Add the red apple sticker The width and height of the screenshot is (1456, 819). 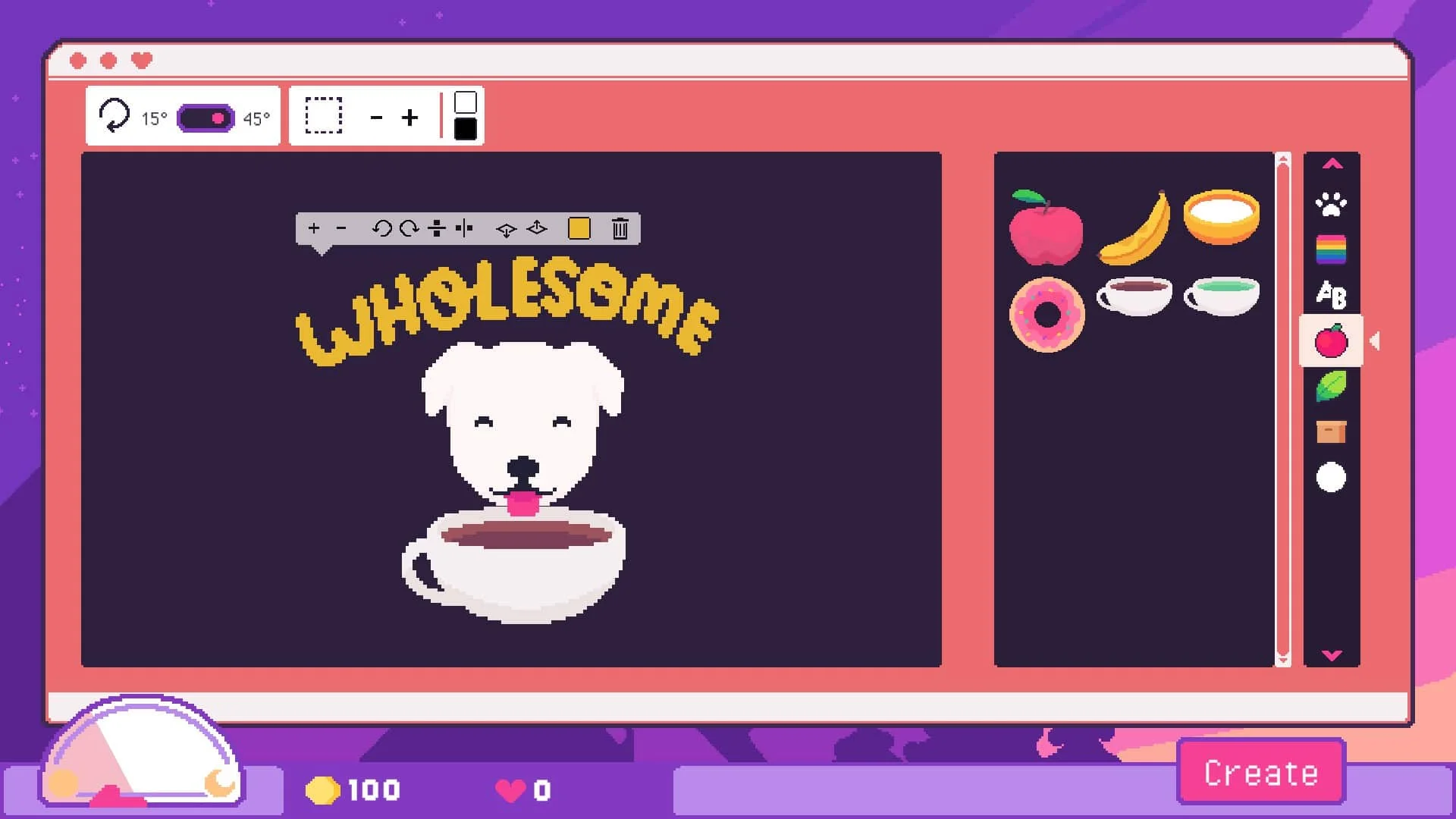point(1046,227)
